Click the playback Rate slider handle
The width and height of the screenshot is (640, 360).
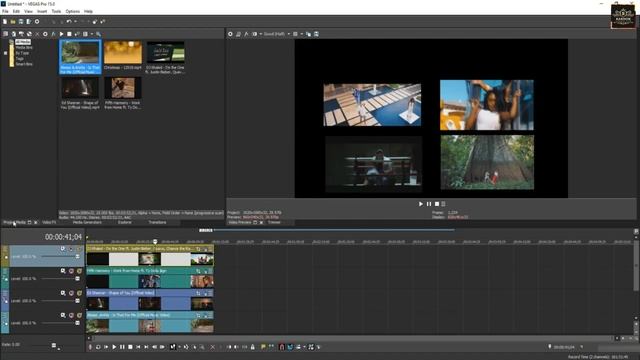coord(54,345)
